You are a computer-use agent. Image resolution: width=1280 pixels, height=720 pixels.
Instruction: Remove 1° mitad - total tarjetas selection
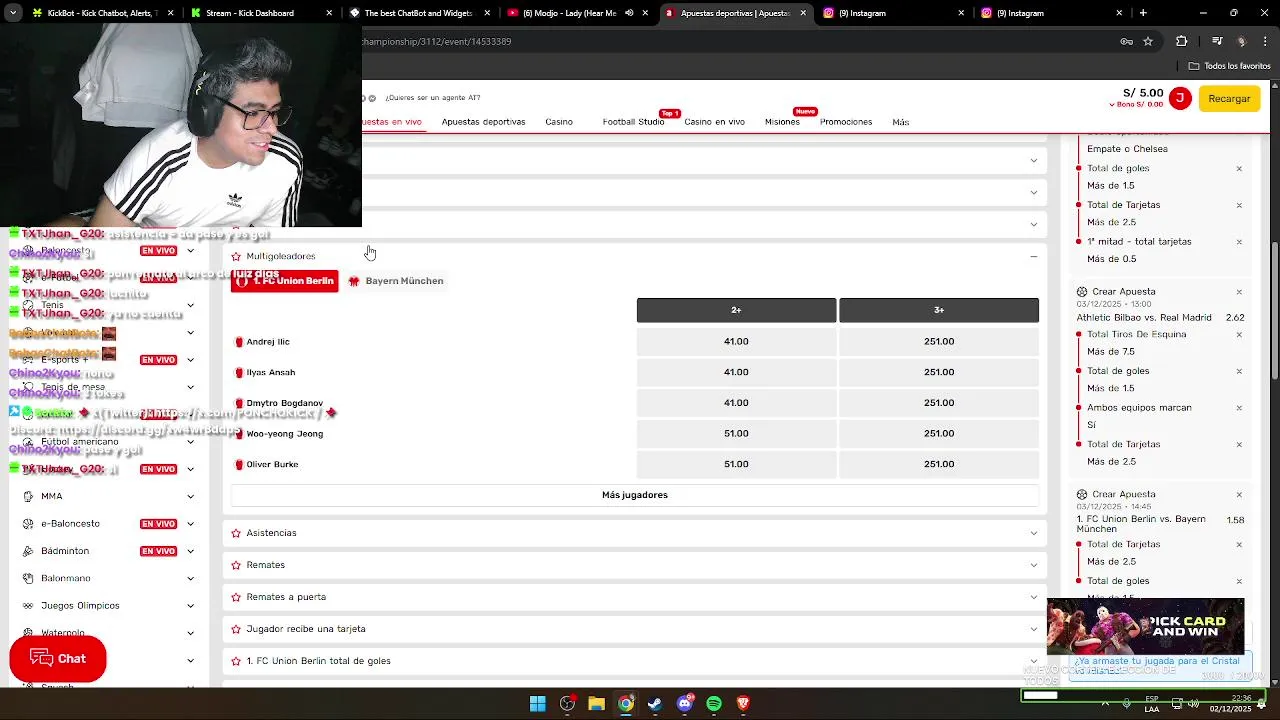[1239, 242]
